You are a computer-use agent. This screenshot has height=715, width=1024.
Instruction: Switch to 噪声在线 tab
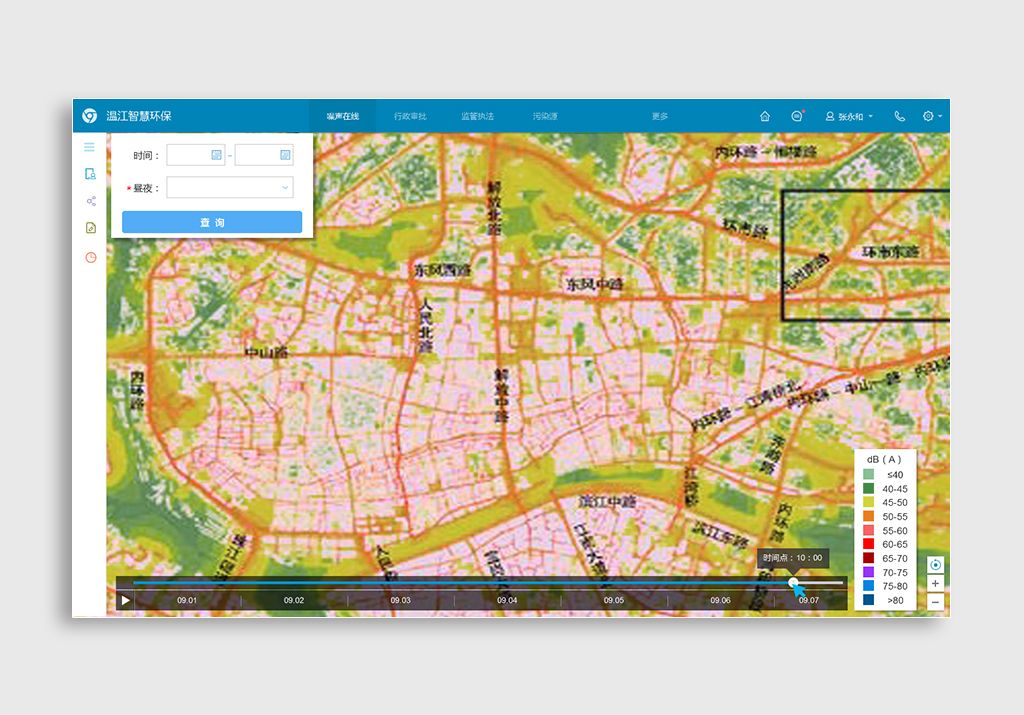click(343, 116)
